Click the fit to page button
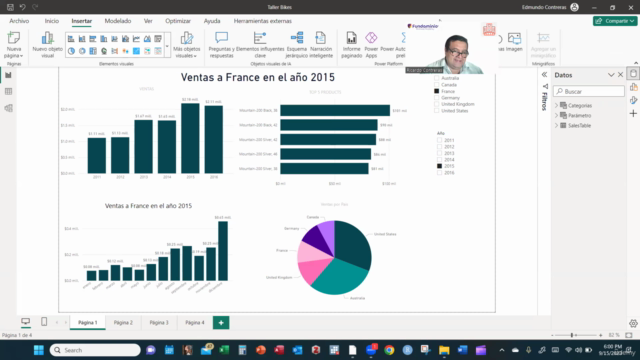640x360 pixels. tap(629, 335)
